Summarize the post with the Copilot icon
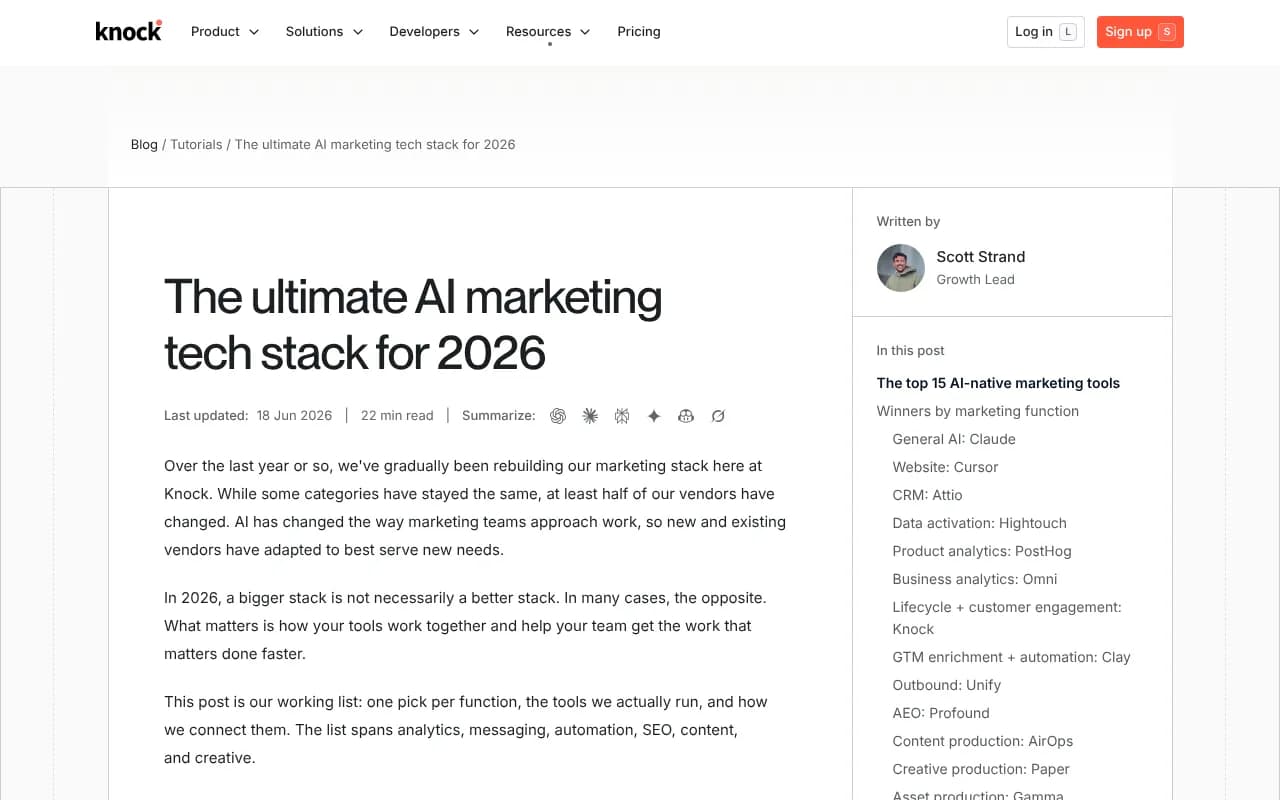1280x800 pixels. click(686, 416)
